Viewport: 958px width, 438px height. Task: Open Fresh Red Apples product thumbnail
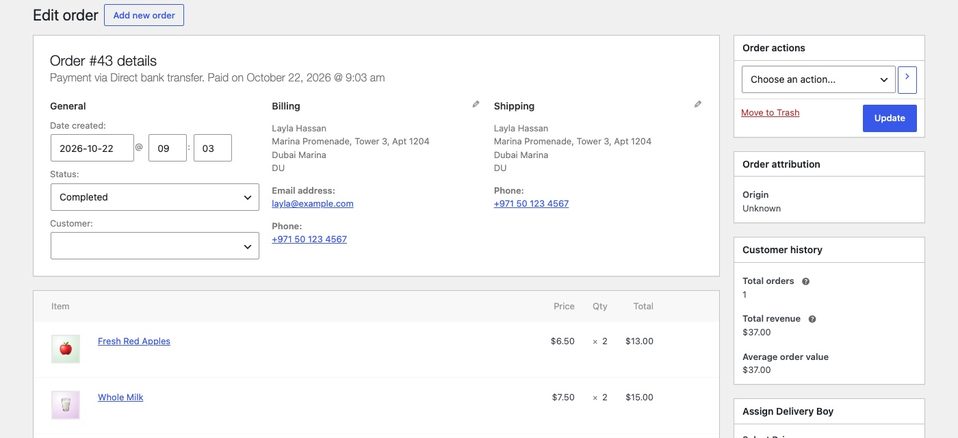coord(65,349)
